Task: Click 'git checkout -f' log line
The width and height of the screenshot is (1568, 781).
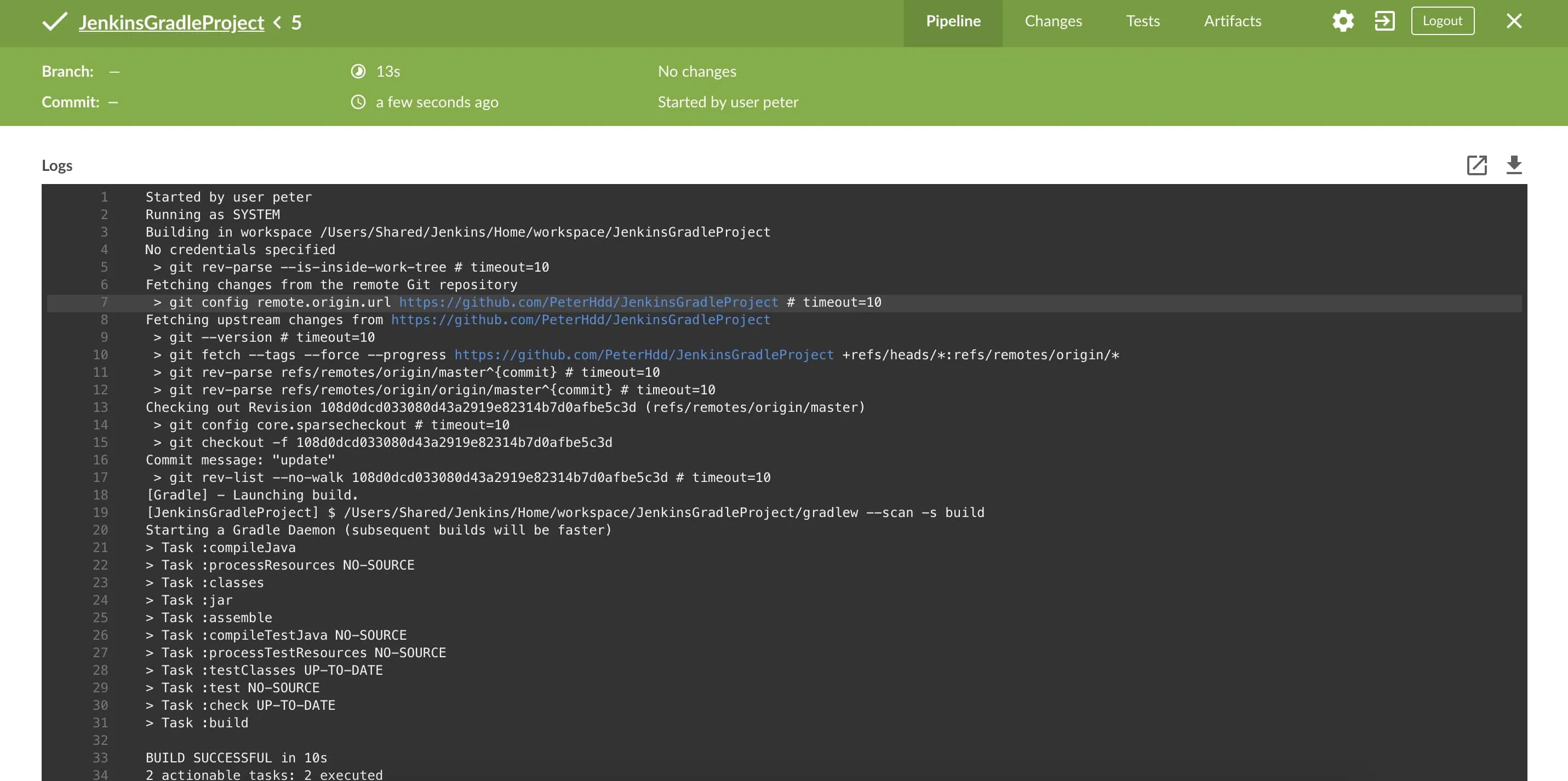Action: tap(383, 443)
